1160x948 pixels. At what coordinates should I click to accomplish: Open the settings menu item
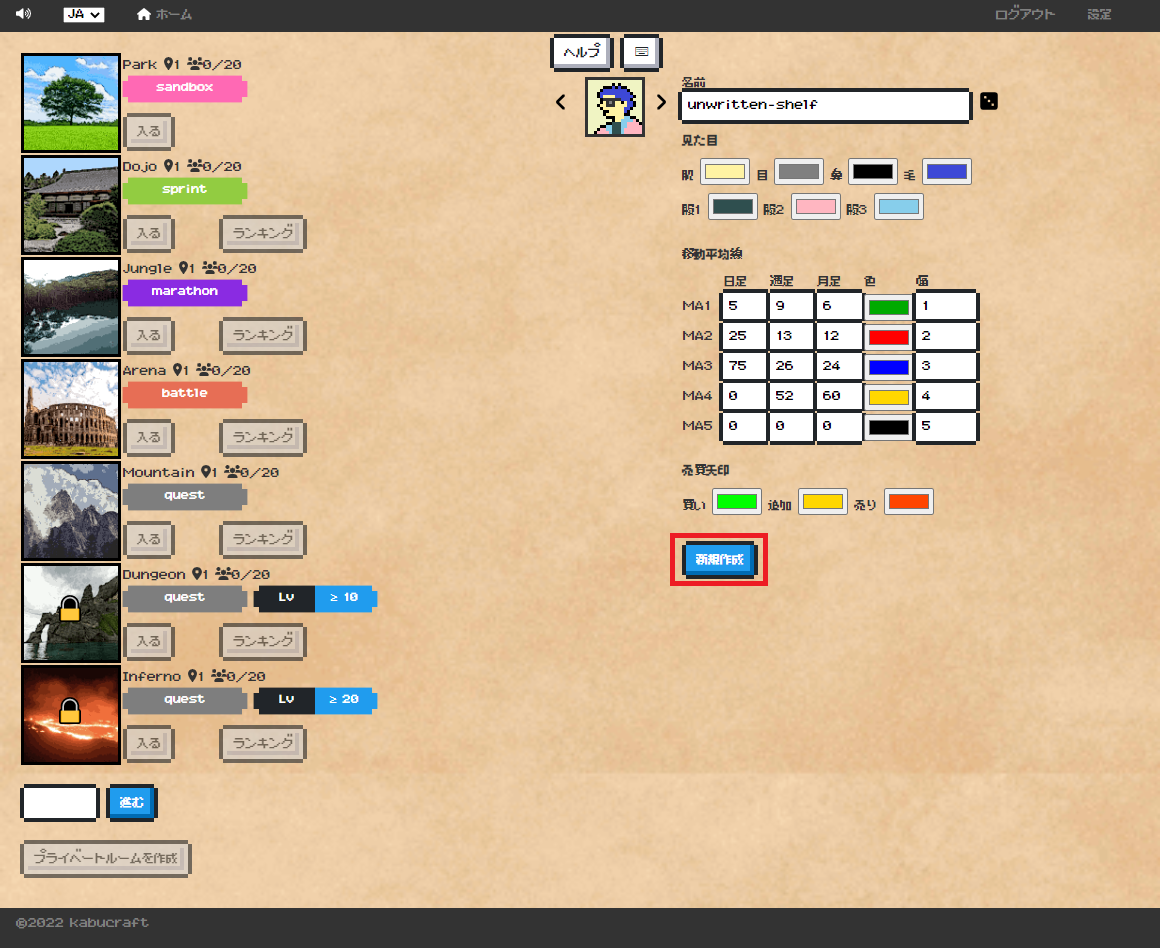pos(1099,15)
